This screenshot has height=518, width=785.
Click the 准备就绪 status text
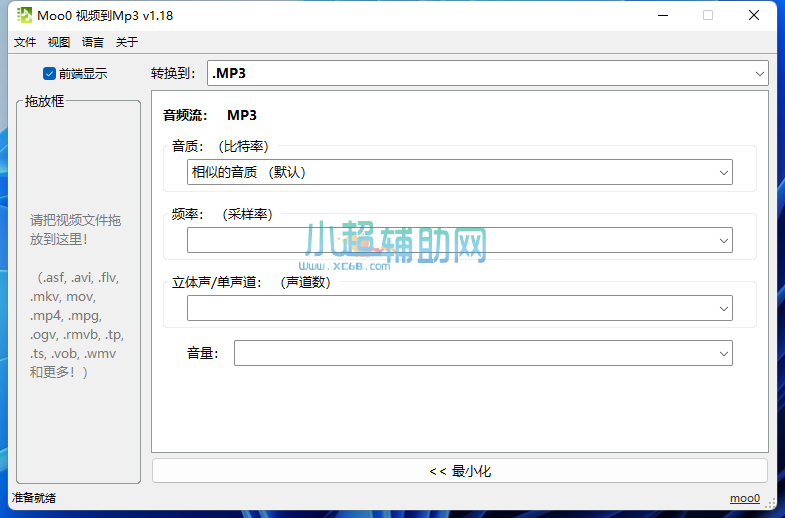[x=34, y=498]
